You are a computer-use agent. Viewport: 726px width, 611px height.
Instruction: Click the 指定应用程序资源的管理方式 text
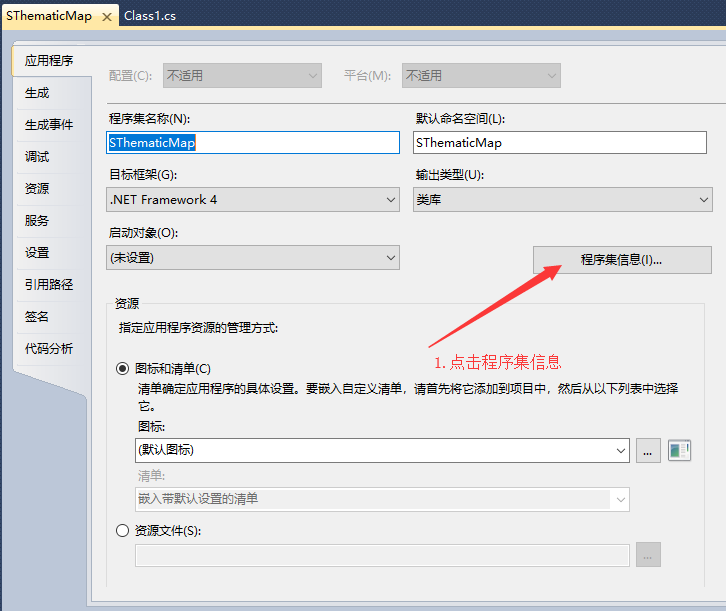click(x=198, y=328)
